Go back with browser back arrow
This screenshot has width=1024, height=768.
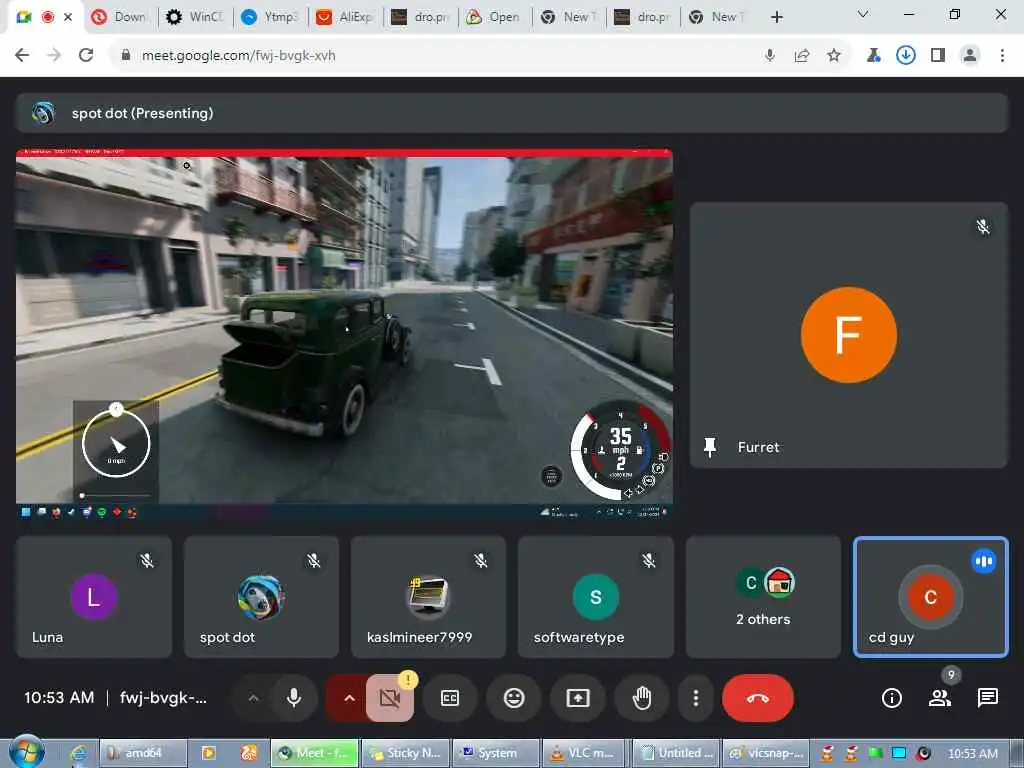point(22,56)
